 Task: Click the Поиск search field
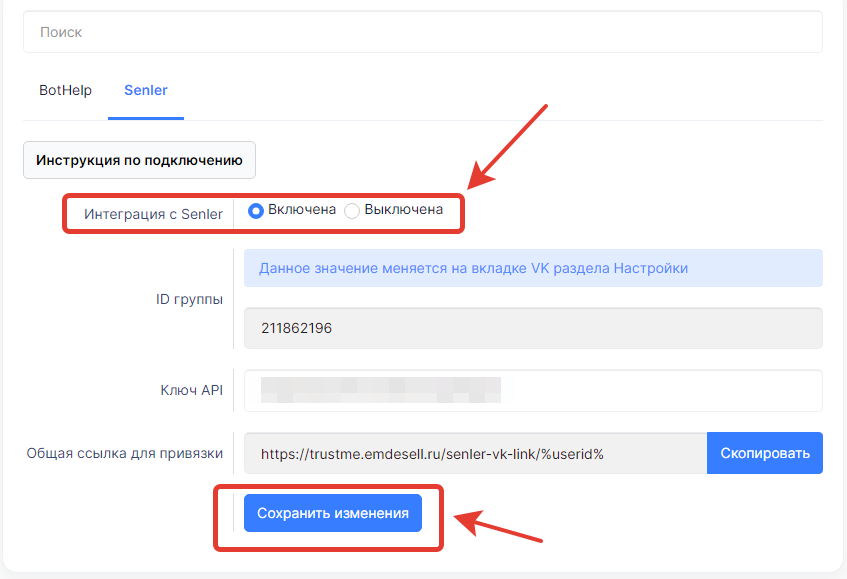point(422,32)
